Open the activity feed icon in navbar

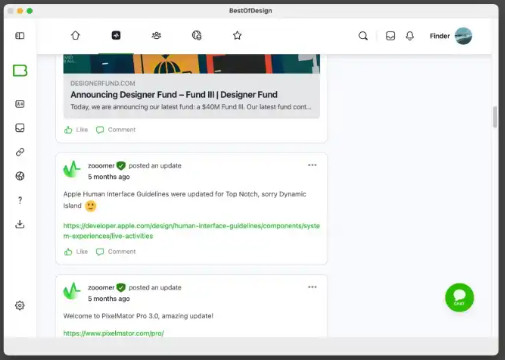(116, 35)
